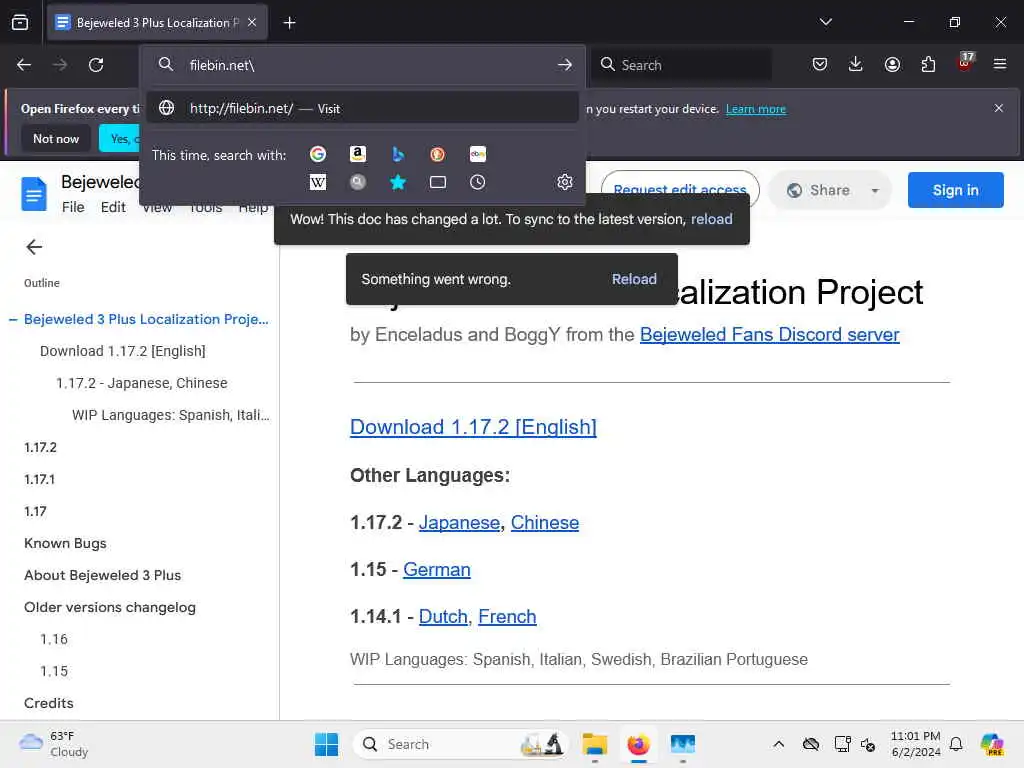This screenshot has width=1024, height=768.
Task: Open the Learn more link
Action: [756, 109]
